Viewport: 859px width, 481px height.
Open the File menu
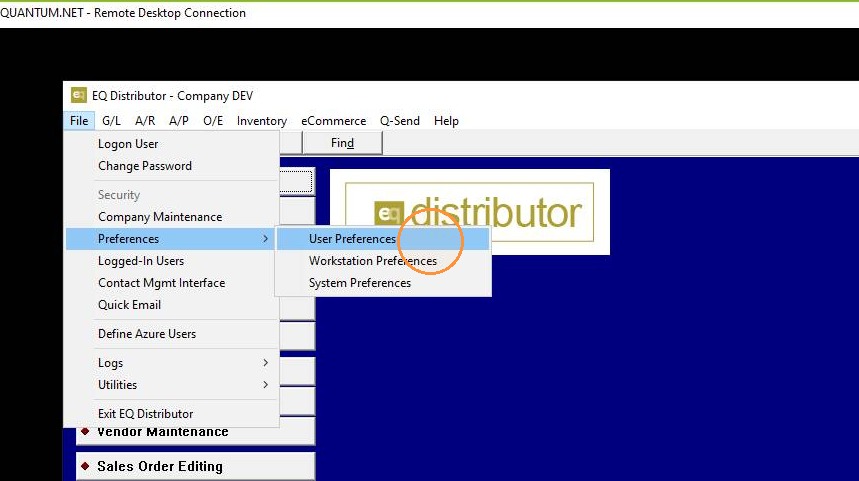point(79,121)
